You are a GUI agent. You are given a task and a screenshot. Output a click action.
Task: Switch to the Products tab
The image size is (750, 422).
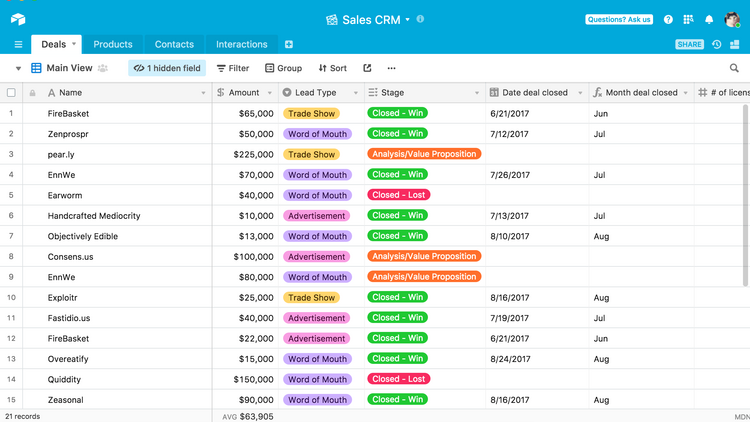coord(112,44)
